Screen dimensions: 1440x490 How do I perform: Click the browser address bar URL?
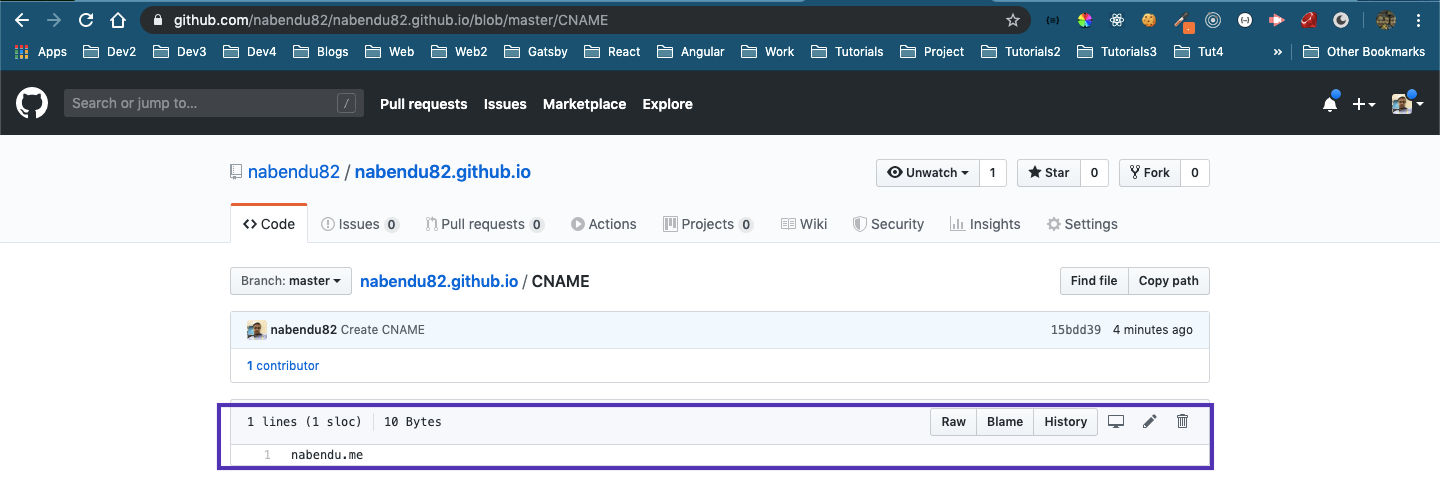(x=391, y=20)
